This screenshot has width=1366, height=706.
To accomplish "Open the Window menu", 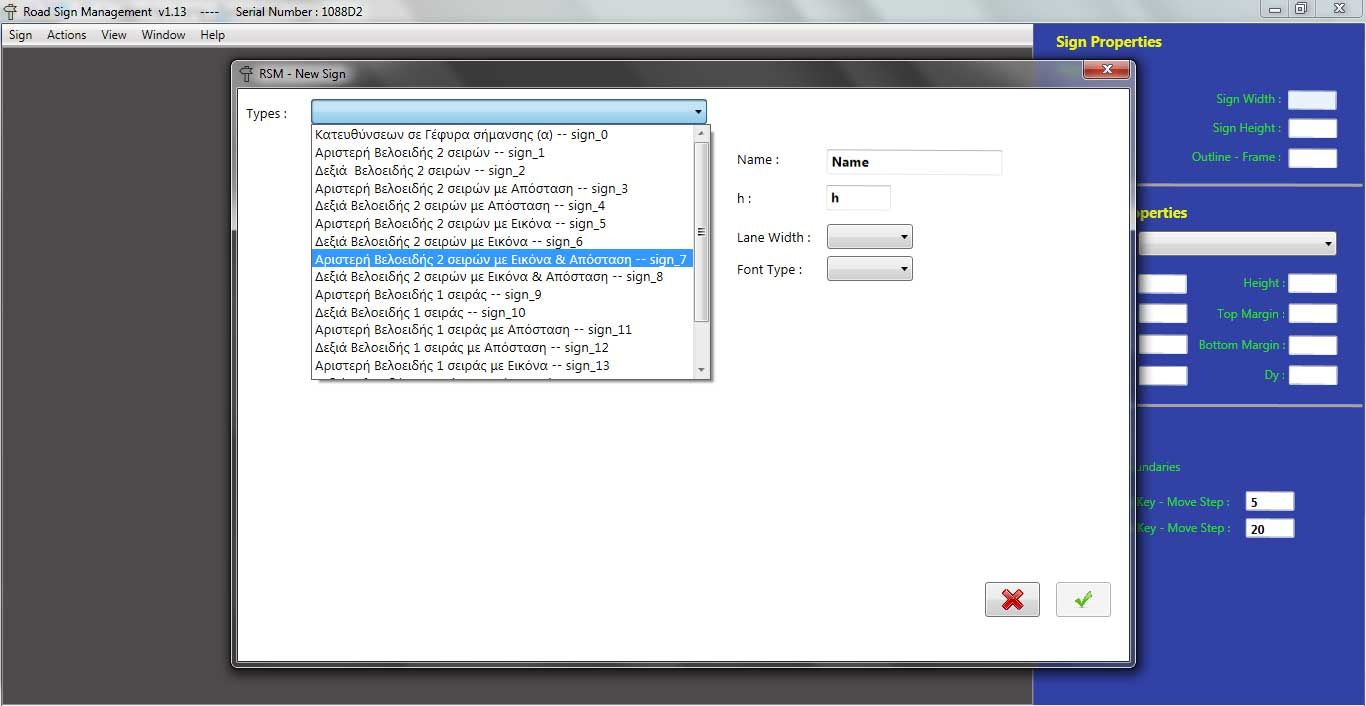I will pyautogui.click(x=163, y=35).
